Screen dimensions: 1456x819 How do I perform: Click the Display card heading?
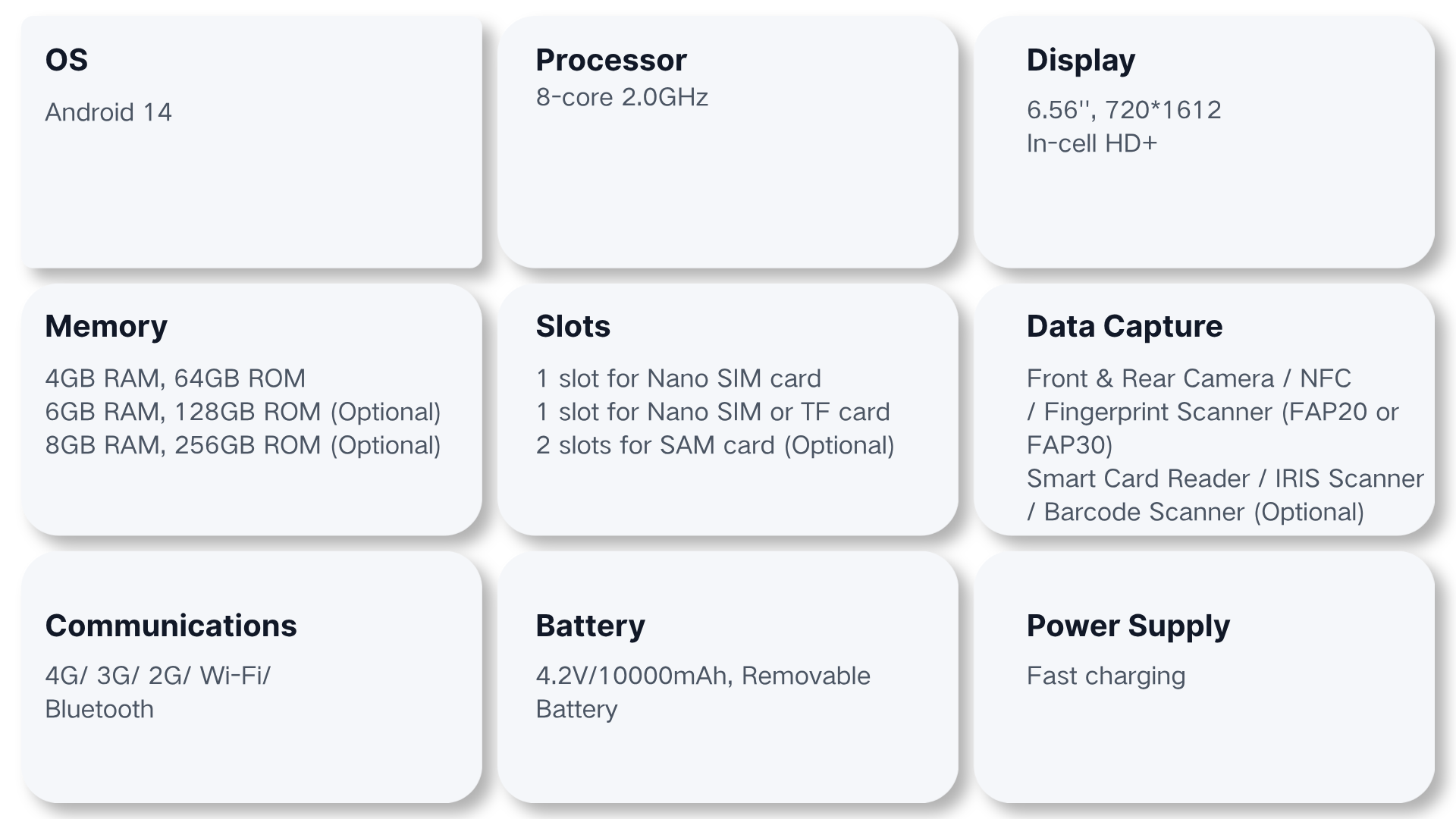(1081, 60)
